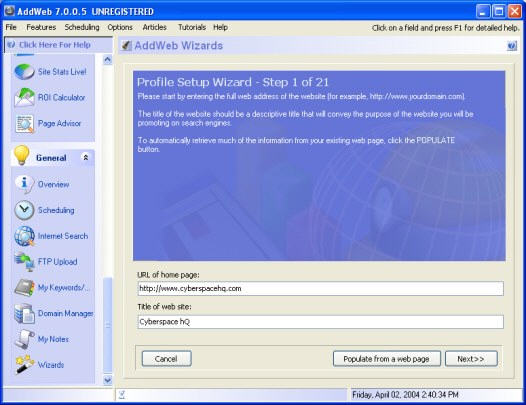
Task: Select the Site Stats Live! label
Action: (x=62, y=71)
